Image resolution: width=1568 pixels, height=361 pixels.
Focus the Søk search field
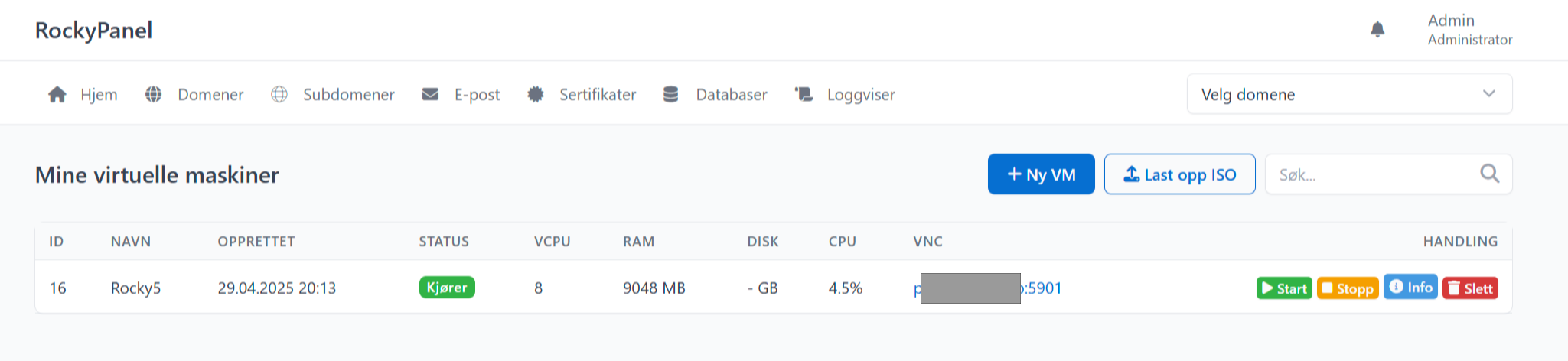(1370, 175)
